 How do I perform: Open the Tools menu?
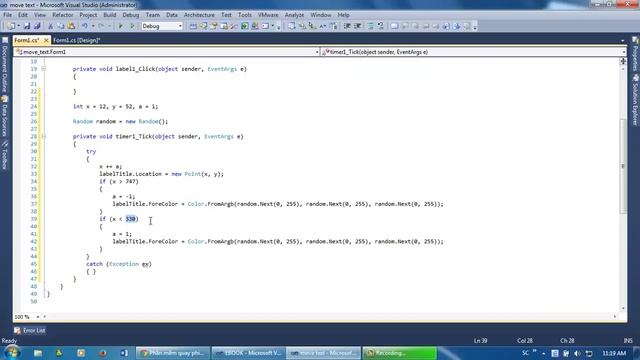click(244, 15)
